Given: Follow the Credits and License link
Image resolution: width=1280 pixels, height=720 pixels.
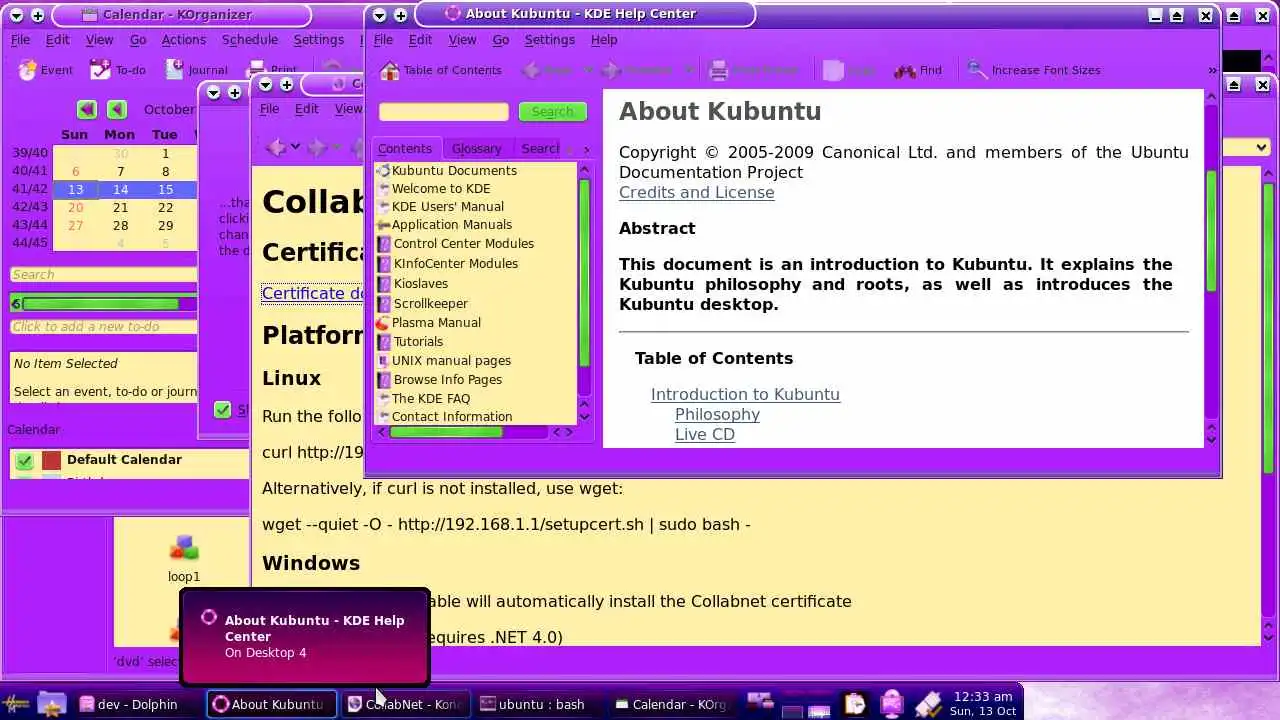Looking at the screenshot, I should pos(696,192).
